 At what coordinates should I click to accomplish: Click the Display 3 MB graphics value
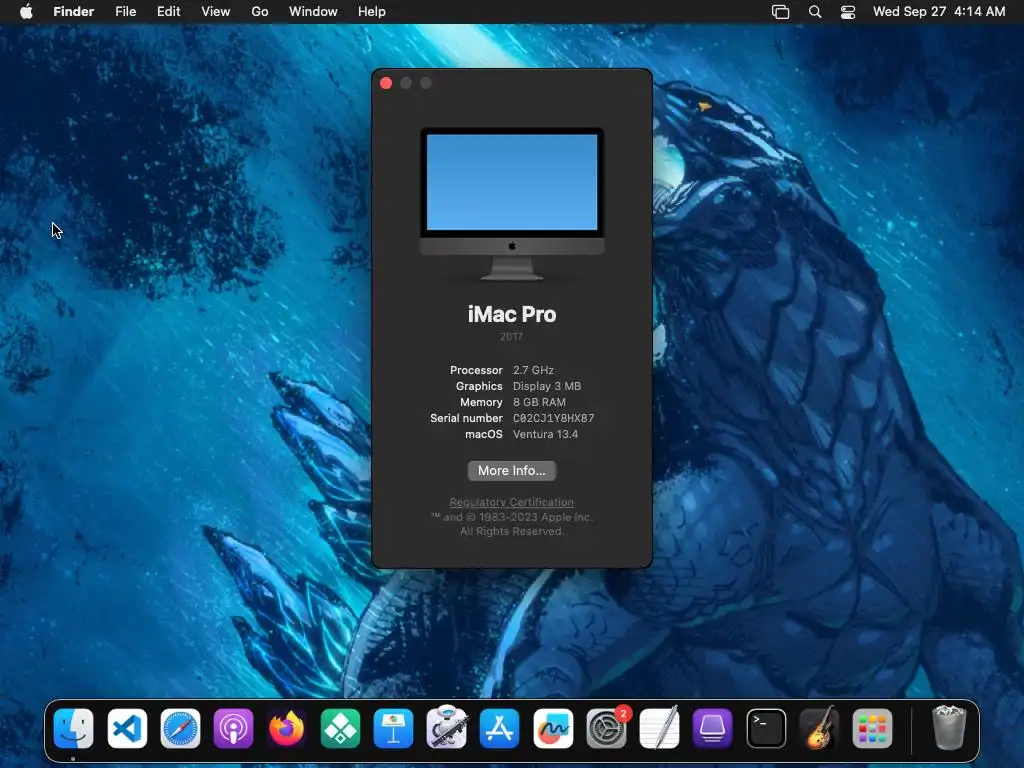click(547, 386)
